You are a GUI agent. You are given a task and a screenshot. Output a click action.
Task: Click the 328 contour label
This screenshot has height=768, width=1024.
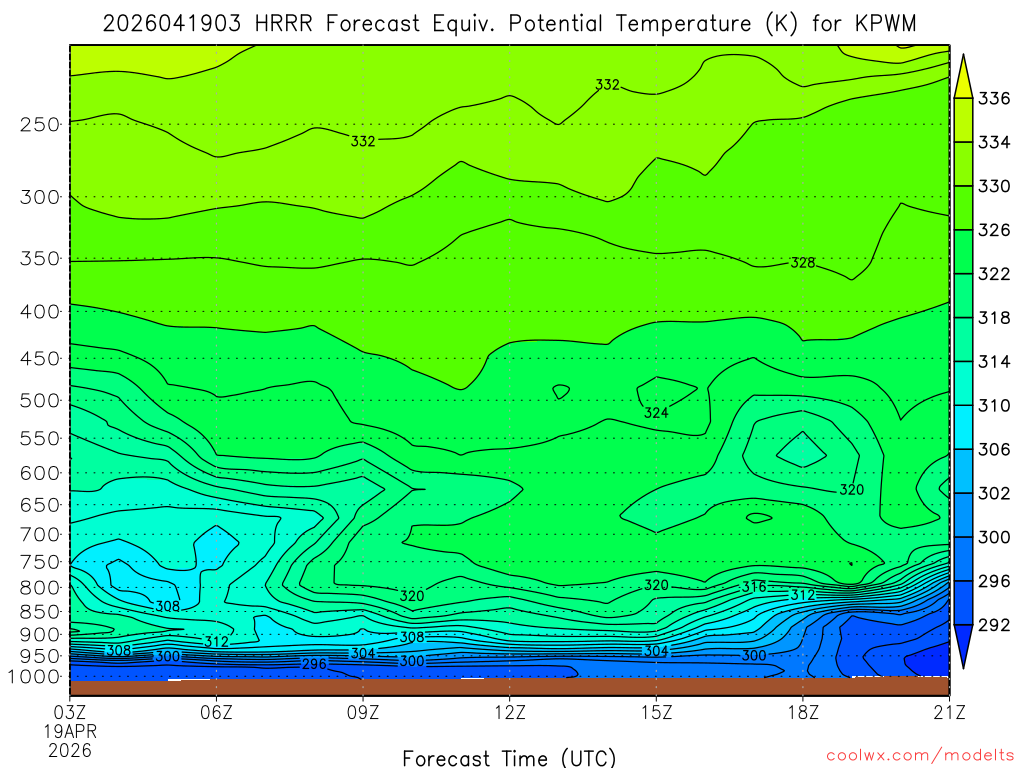803,263
